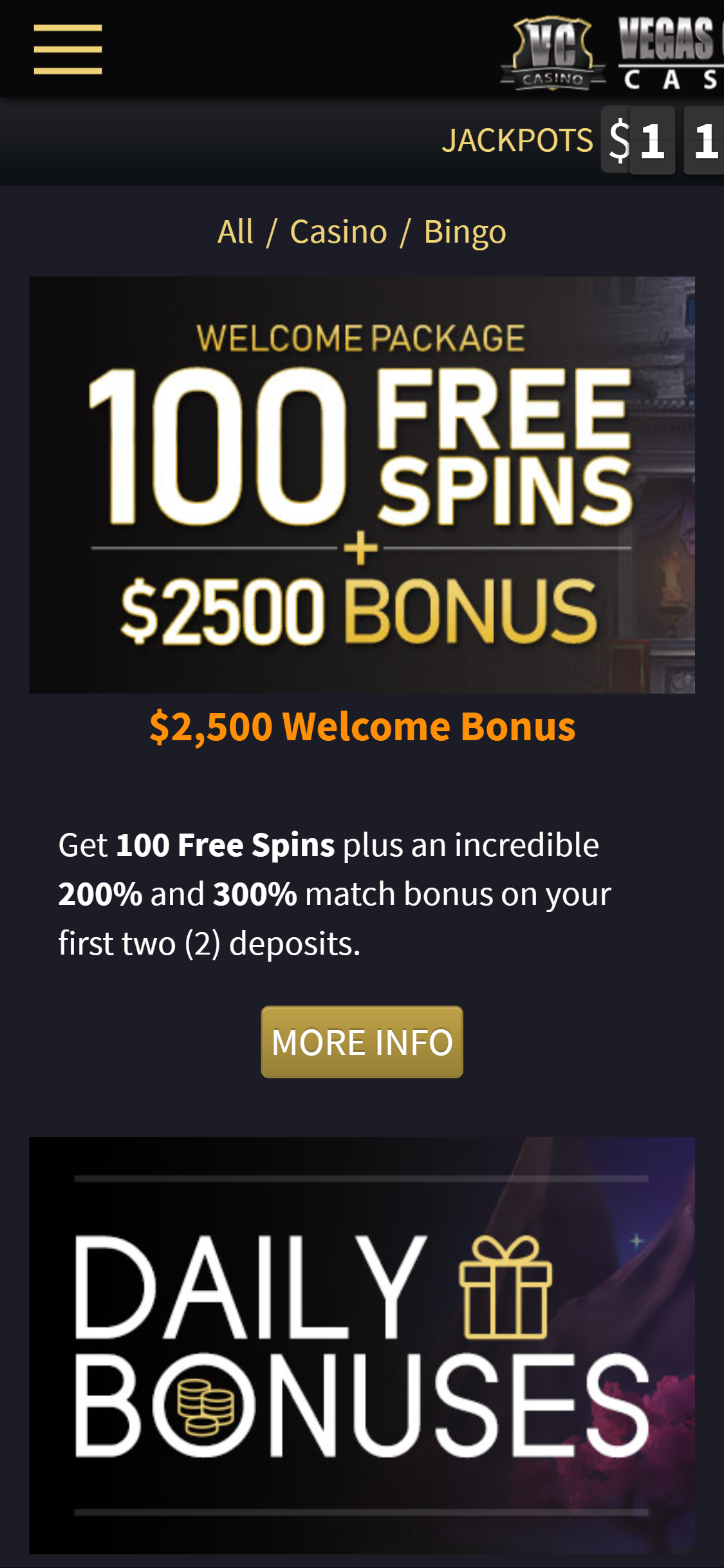
Task: Select the All promotions filter
Action: (x=236, y=232)
